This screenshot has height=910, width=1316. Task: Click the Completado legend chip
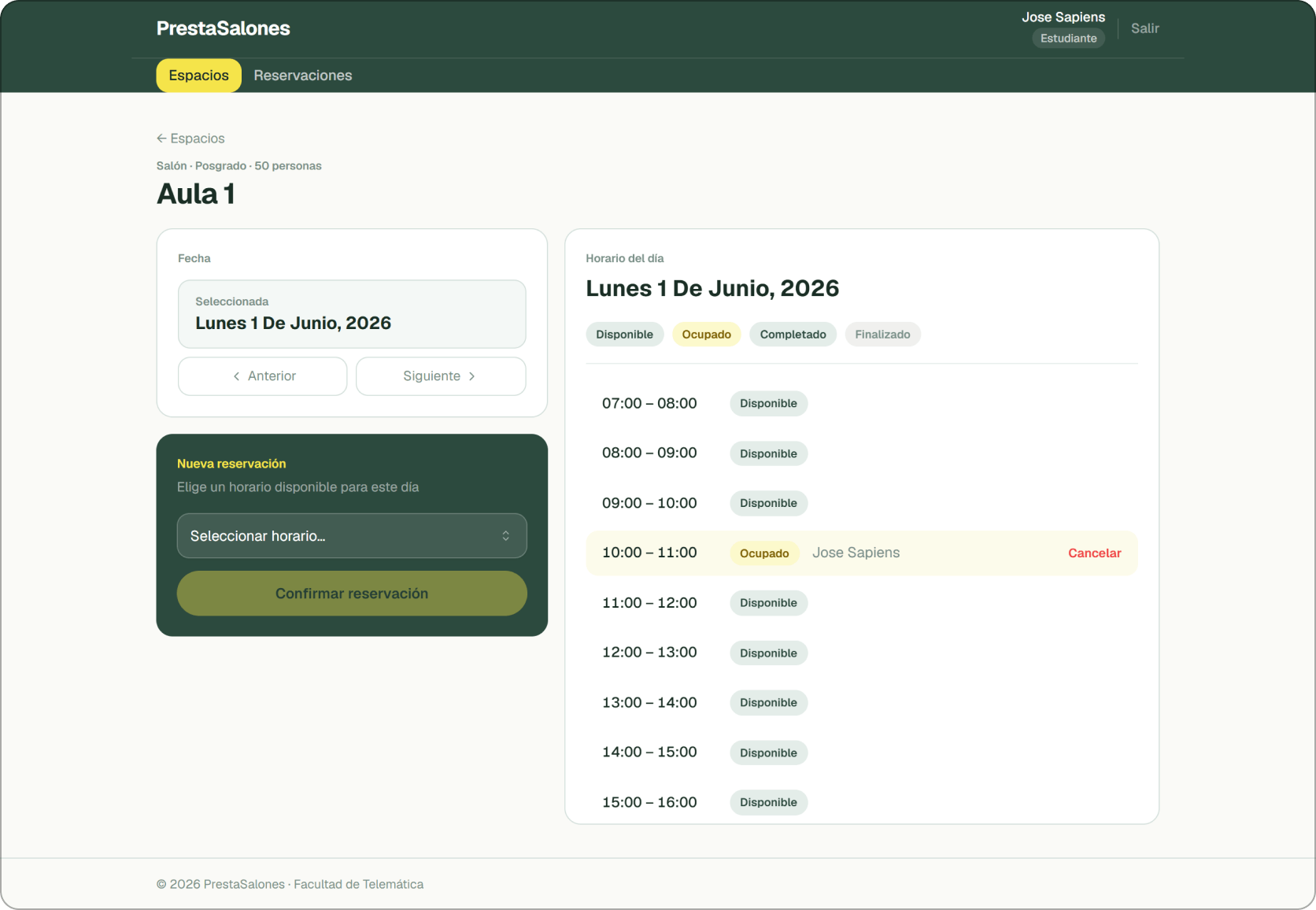[x=793, y=335]
